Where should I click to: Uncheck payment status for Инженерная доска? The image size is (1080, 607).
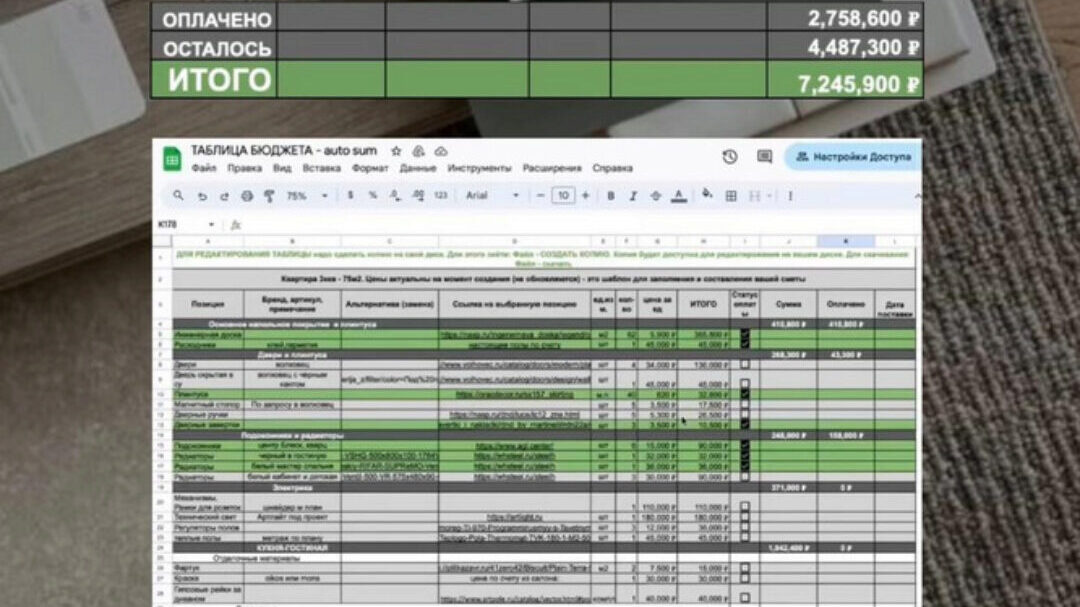pyautogui.click(x=745, y=334)
